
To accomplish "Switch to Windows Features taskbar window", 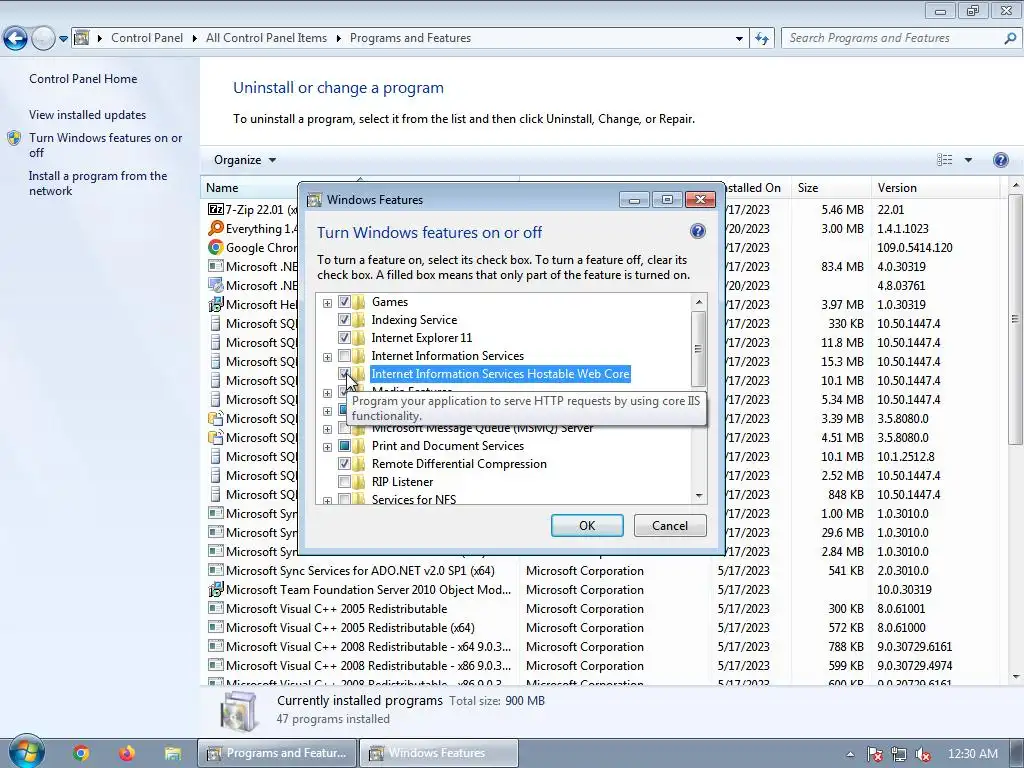I will [439, 753].
